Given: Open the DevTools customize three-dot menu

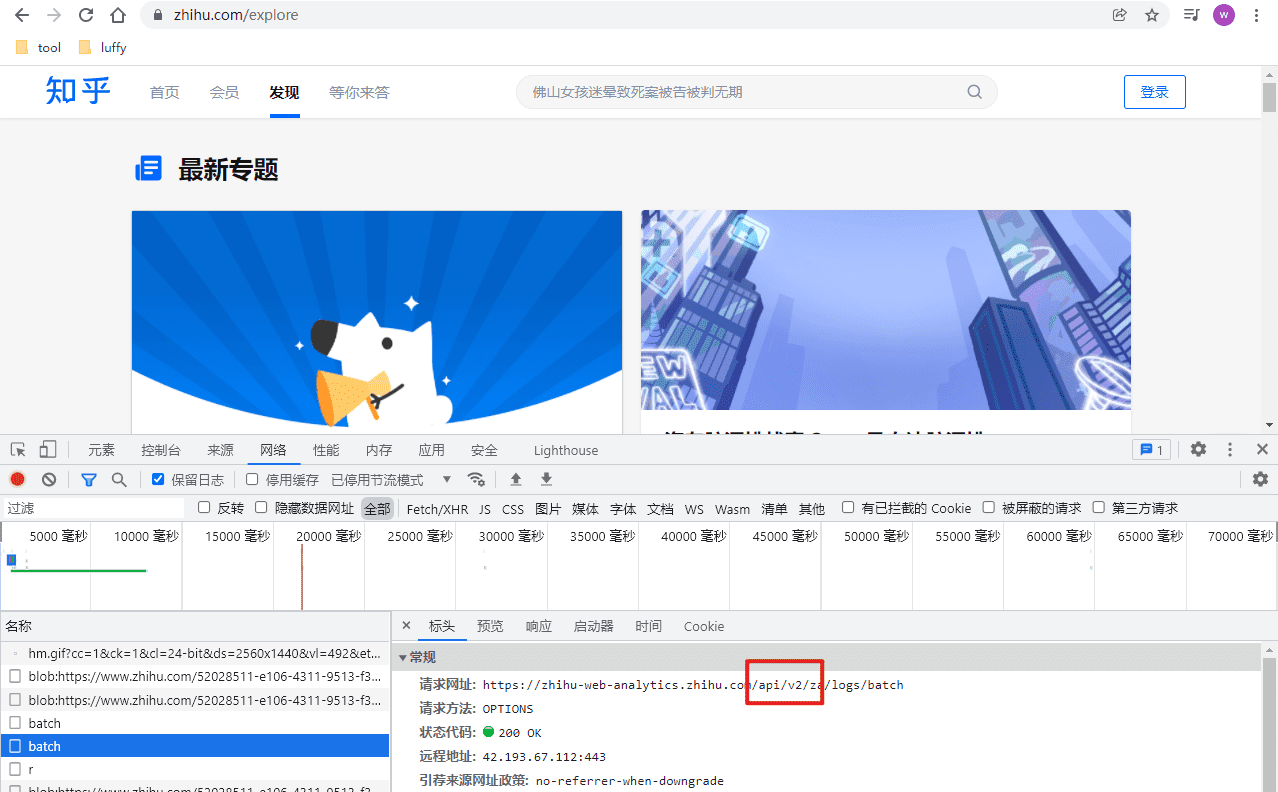Looking at the screenshot, I should pos(1230,450).
